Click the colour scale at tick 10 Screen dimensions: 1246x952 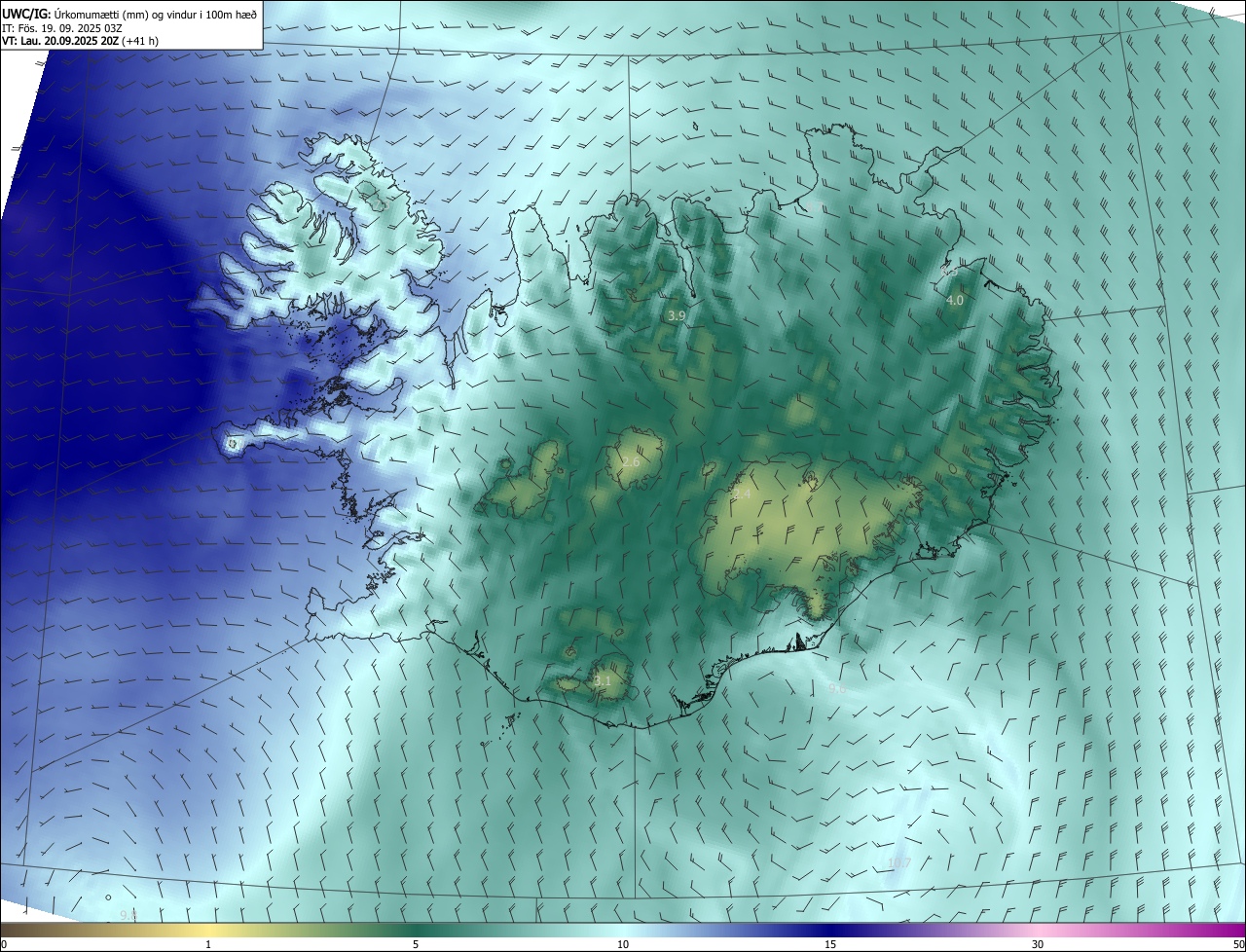(623, 944)
